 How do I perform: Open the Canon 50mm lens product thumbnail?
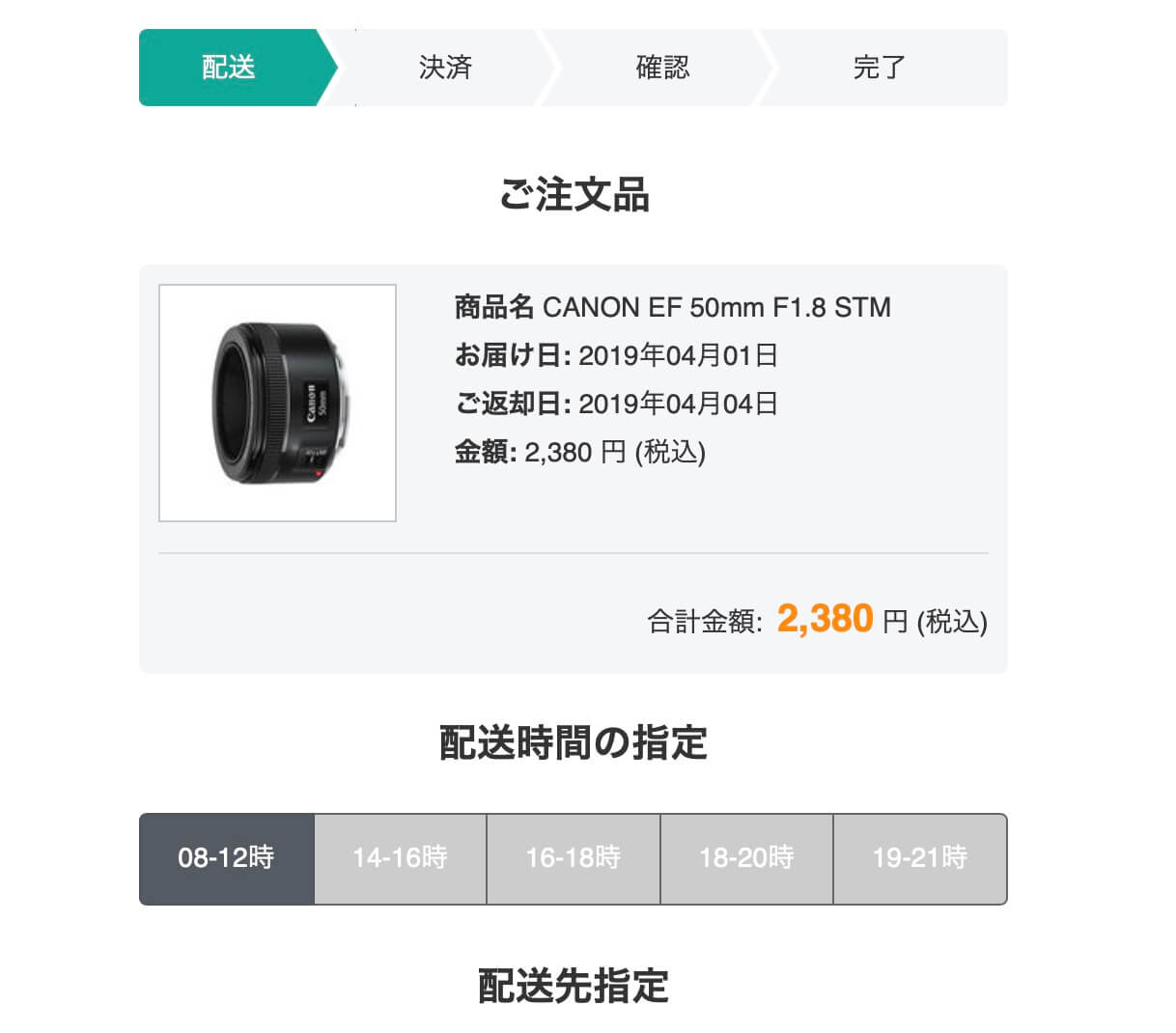(277, 403)
